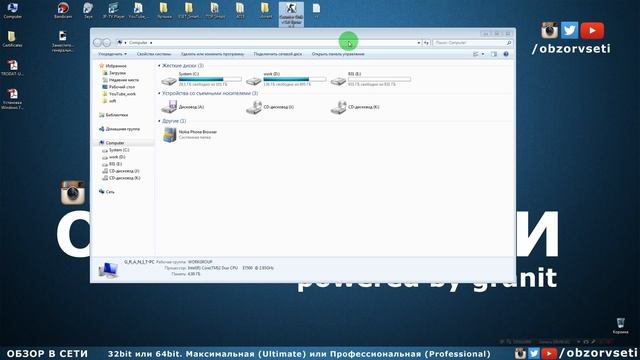
Task: Expand the Computer breadcrumb arrow in address bar
Action: pyautogui.click(x=151, y=42)
